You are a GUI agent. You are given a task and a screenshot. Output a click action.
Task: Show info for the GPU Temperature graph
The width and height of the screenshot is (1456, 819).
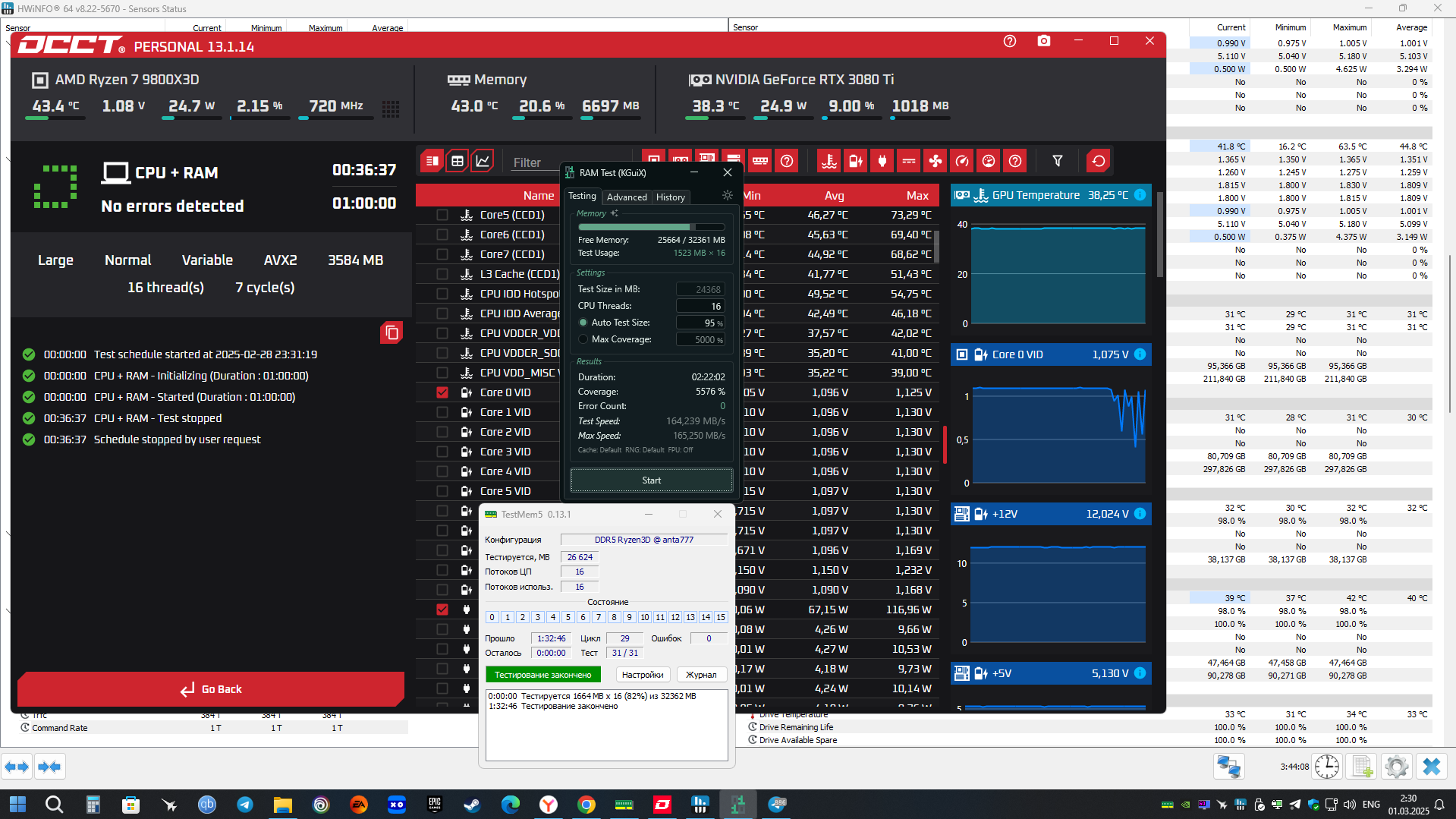point(1140,195)
